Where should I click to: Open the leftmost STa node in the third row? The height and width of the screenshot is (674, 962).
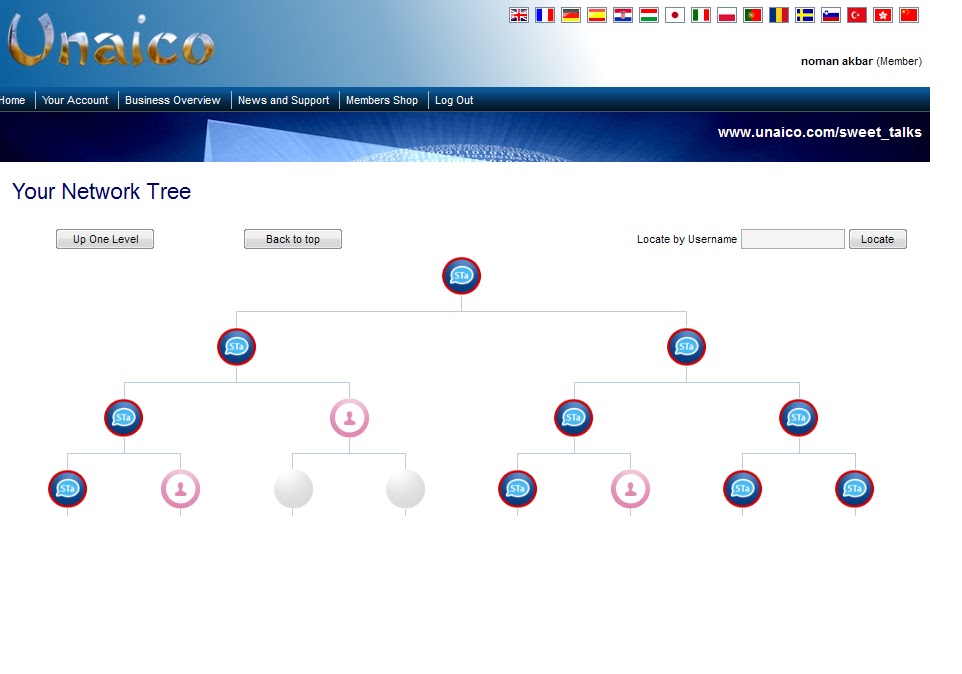(x=124, y=418)
